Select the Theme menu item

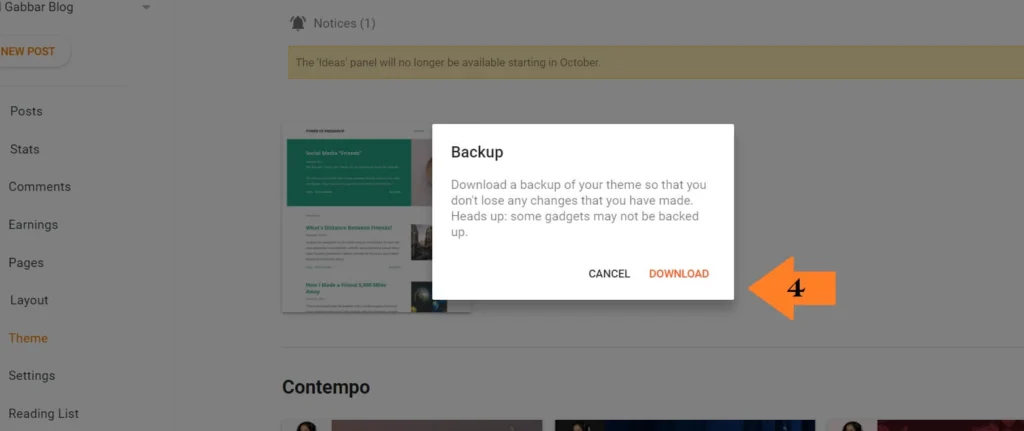[28, 338]
